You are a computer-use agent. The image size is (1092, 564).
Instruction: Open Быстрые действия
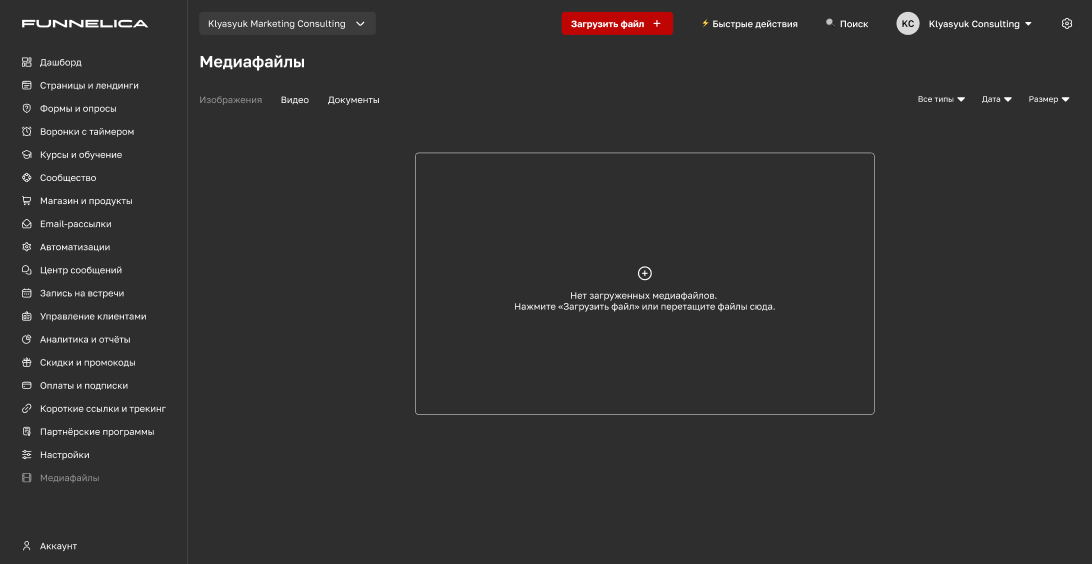click(749, 24)
